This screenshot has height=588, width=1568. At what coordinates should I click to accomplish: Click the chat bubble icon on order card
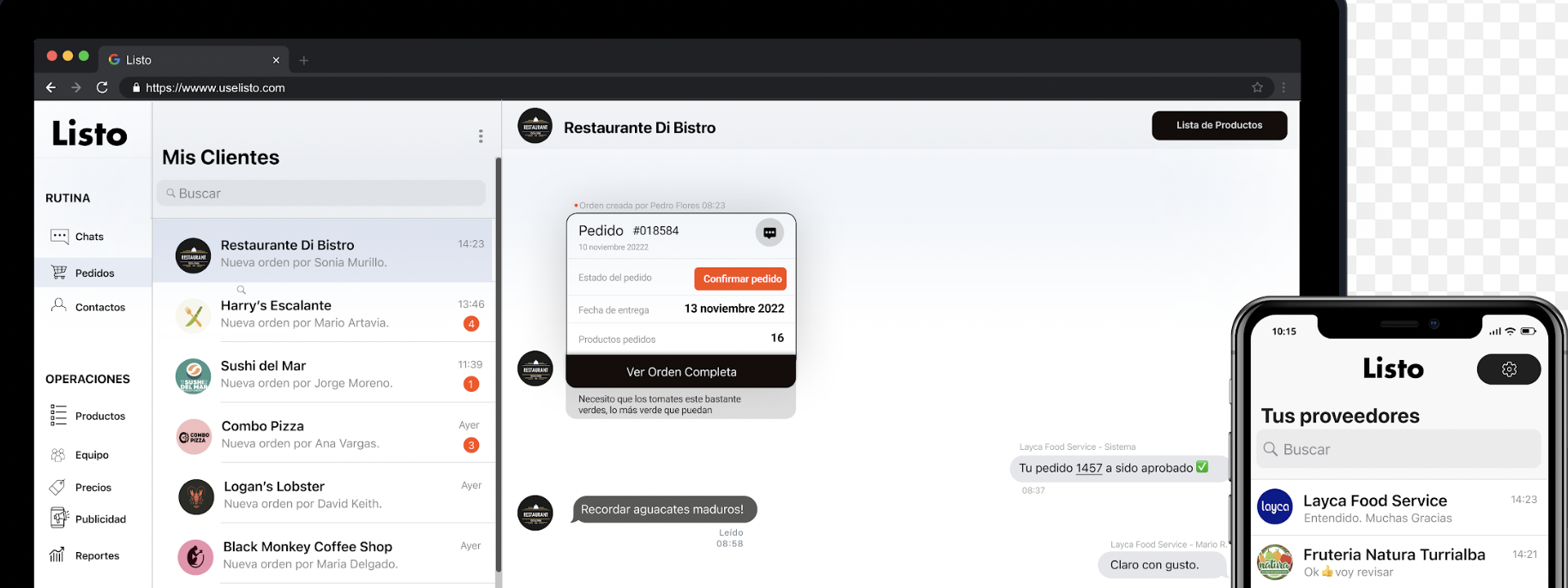769,232
